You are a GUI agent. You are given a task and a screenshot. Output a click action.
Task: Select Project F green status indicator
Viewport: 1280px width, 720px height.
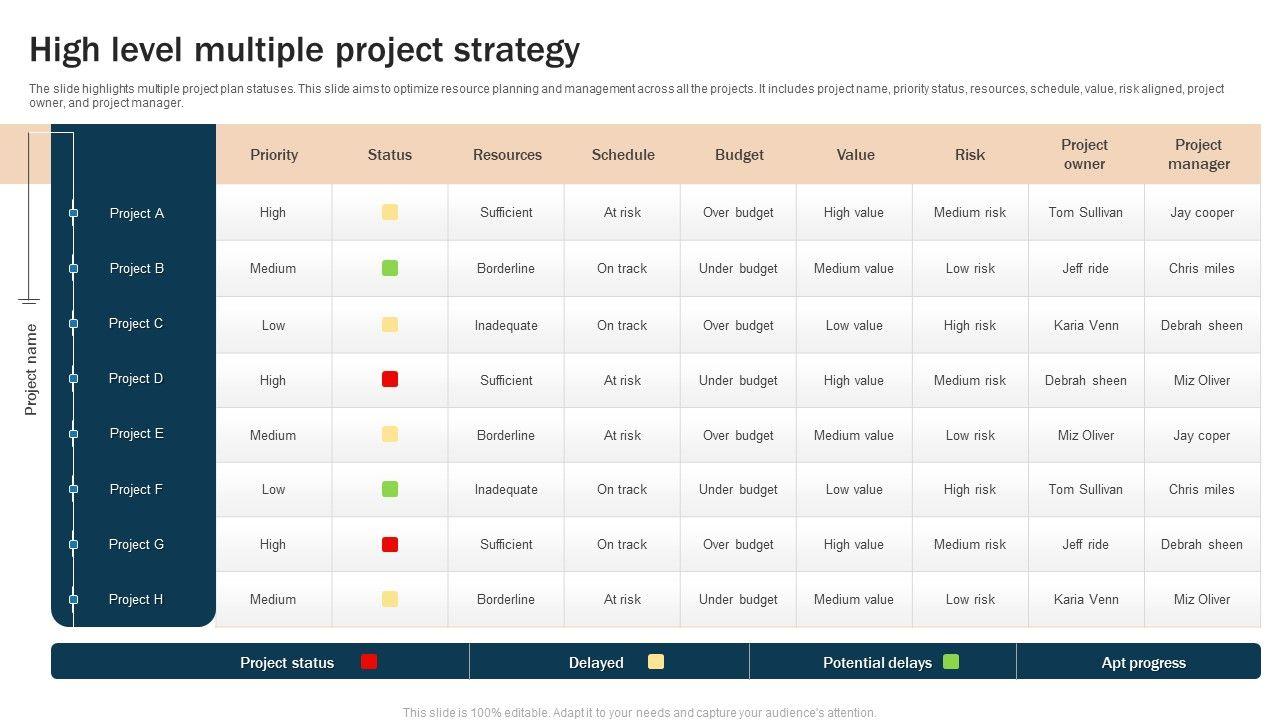390,489
